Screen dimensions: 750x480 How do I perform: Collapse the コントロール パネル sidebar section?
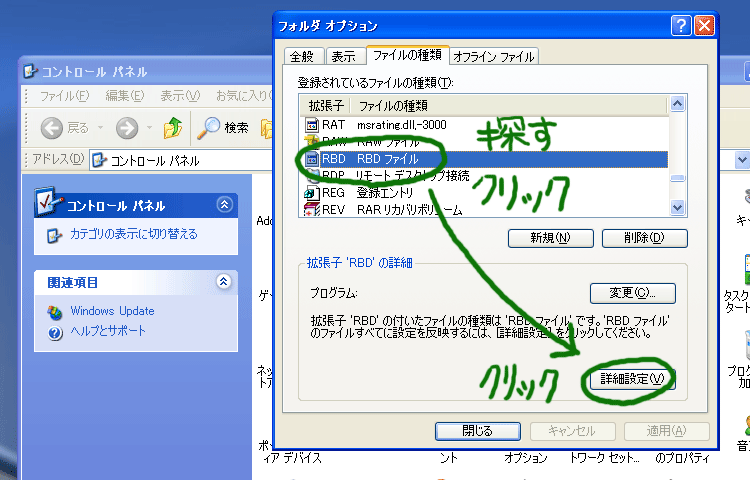(224, 205)
